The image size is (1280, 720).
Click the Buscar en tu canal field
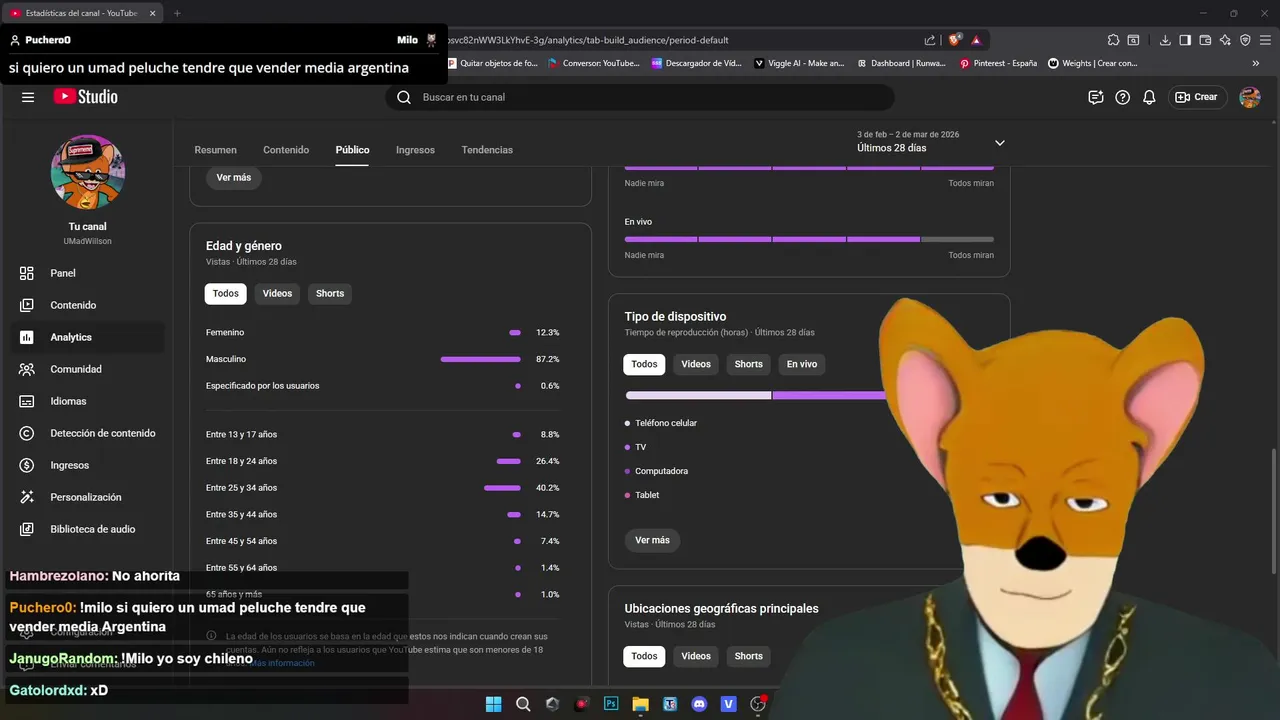tap(640, 97)
